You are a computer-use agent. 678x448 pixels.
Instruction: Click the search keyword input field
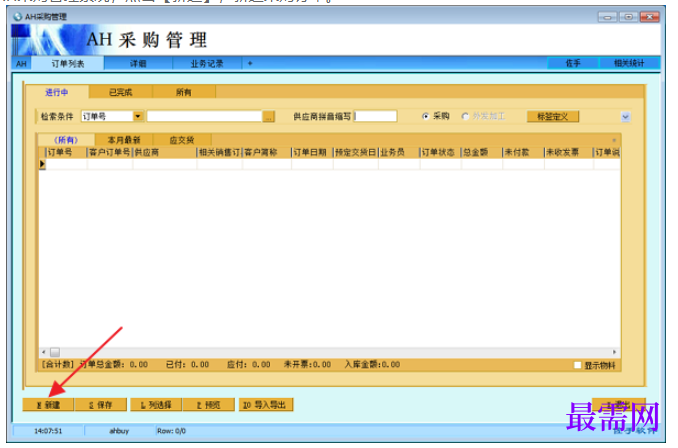click(x=205, y=116)
